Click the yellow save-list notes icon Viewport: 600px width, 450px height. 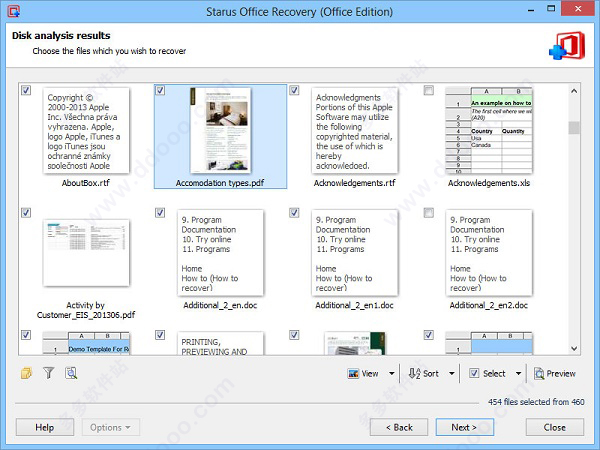(26, 373)
